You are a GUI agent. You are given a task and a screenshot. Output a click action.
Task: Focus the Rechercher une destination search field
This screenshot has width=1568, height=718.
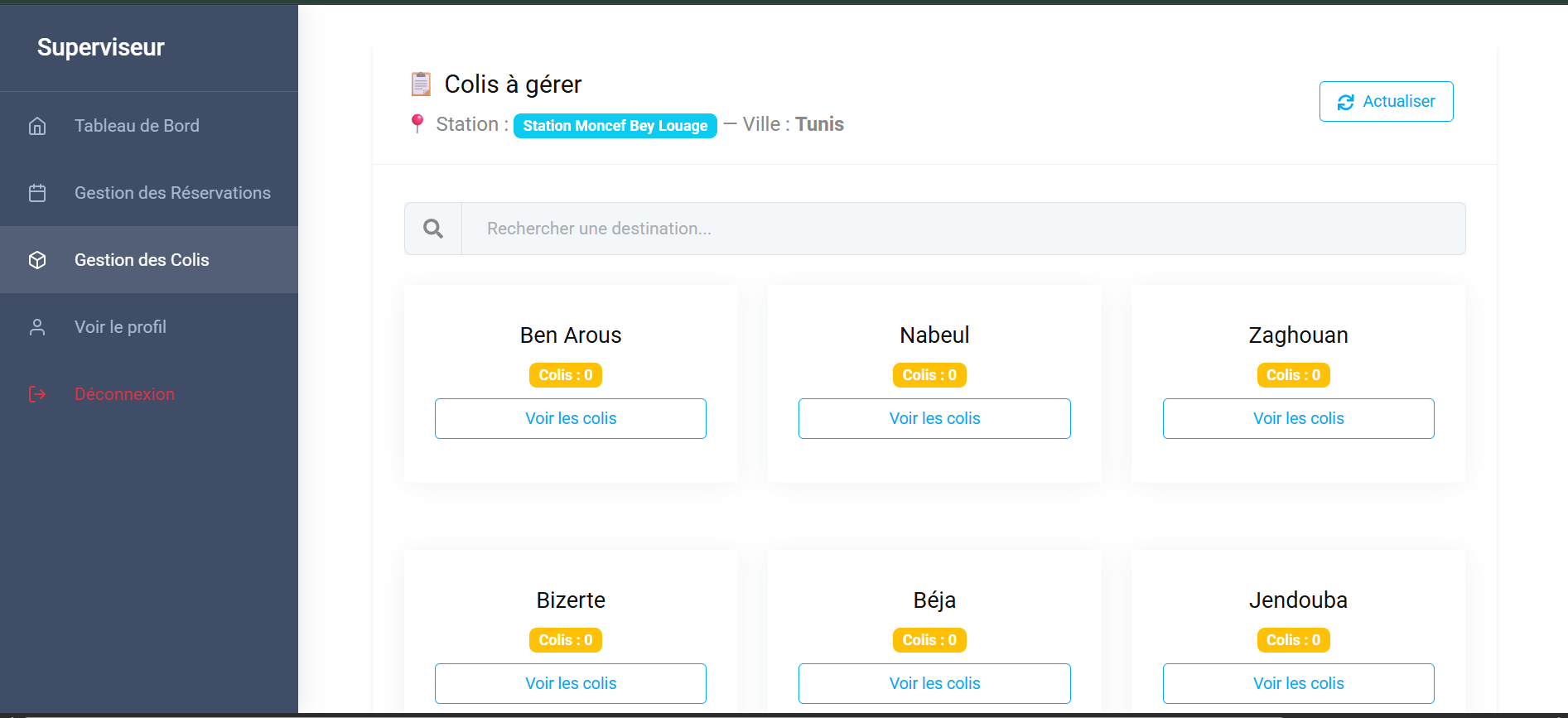(963, 229)
